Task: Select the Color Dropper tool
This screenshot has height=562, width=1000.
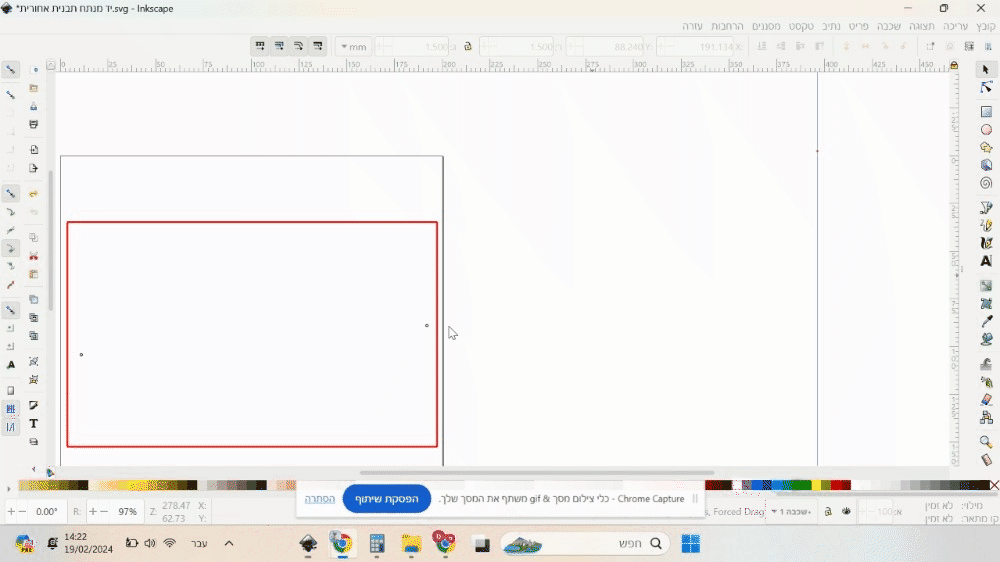Action: pyautogui.click(x=986, y=321)
